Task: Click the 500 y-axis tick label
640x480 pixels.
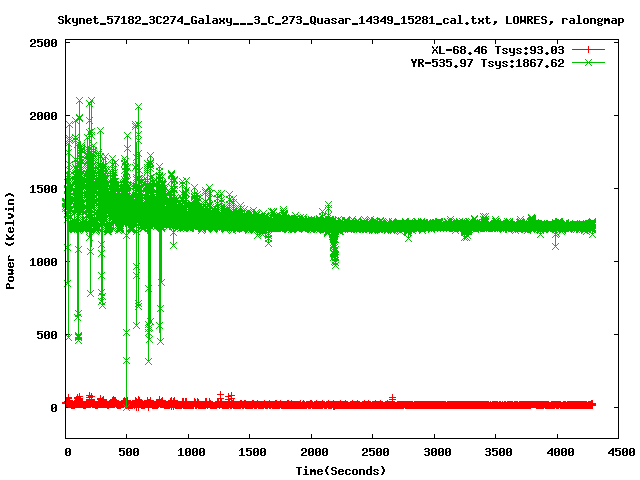Action: point(47,335)
